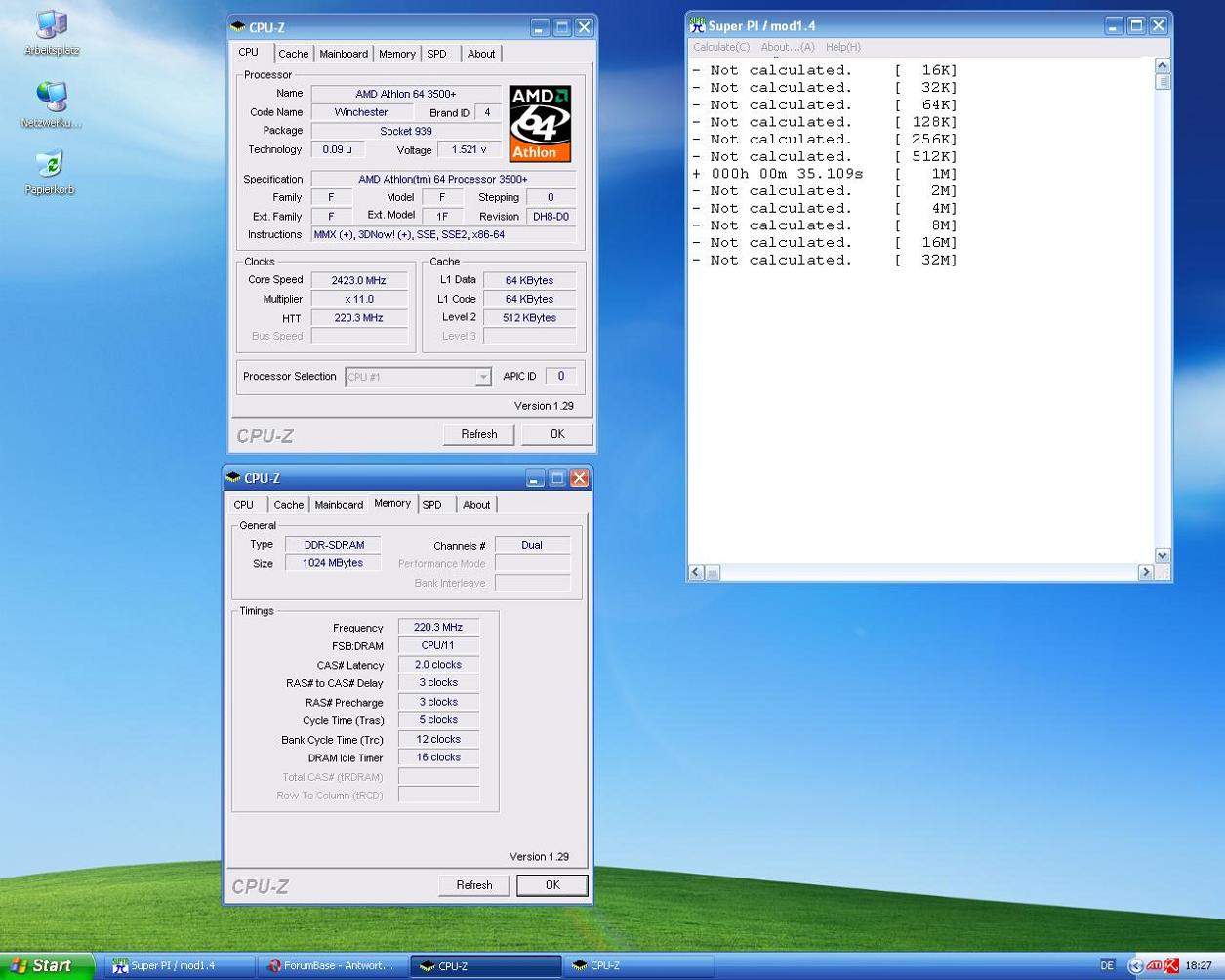Switch to About tab in lower CPU-Z

pyautogui.click(x=476, y=505)
